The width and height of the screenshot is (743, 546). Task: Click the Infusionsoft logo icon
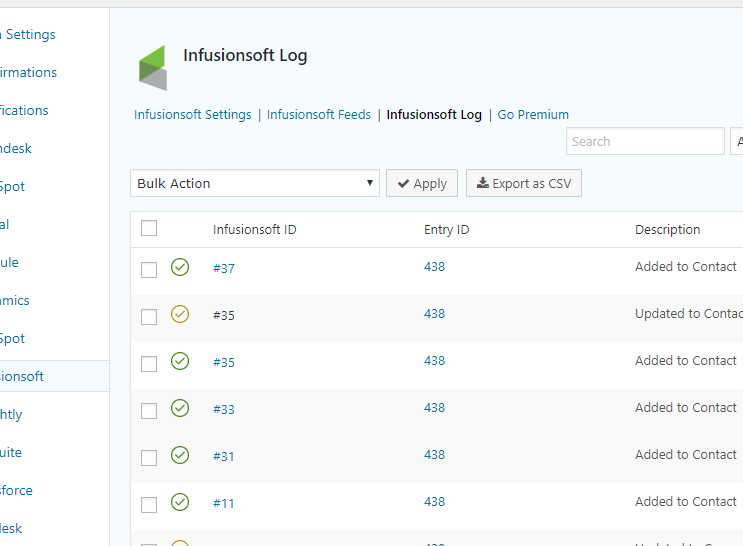coord(152,67)
